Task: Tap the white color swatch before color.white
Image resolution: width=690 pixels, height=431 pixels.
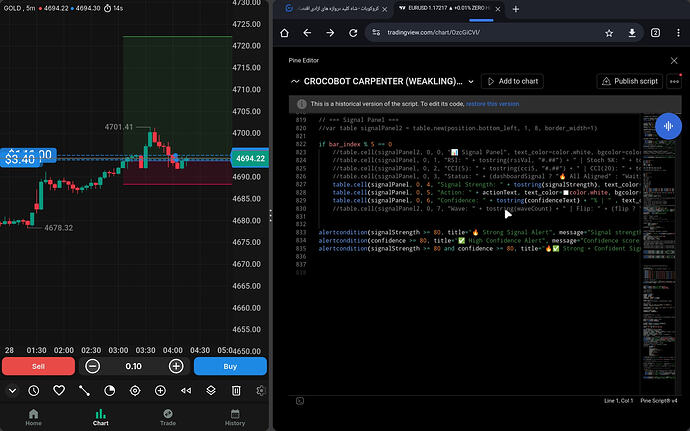Action: [566, 192]
